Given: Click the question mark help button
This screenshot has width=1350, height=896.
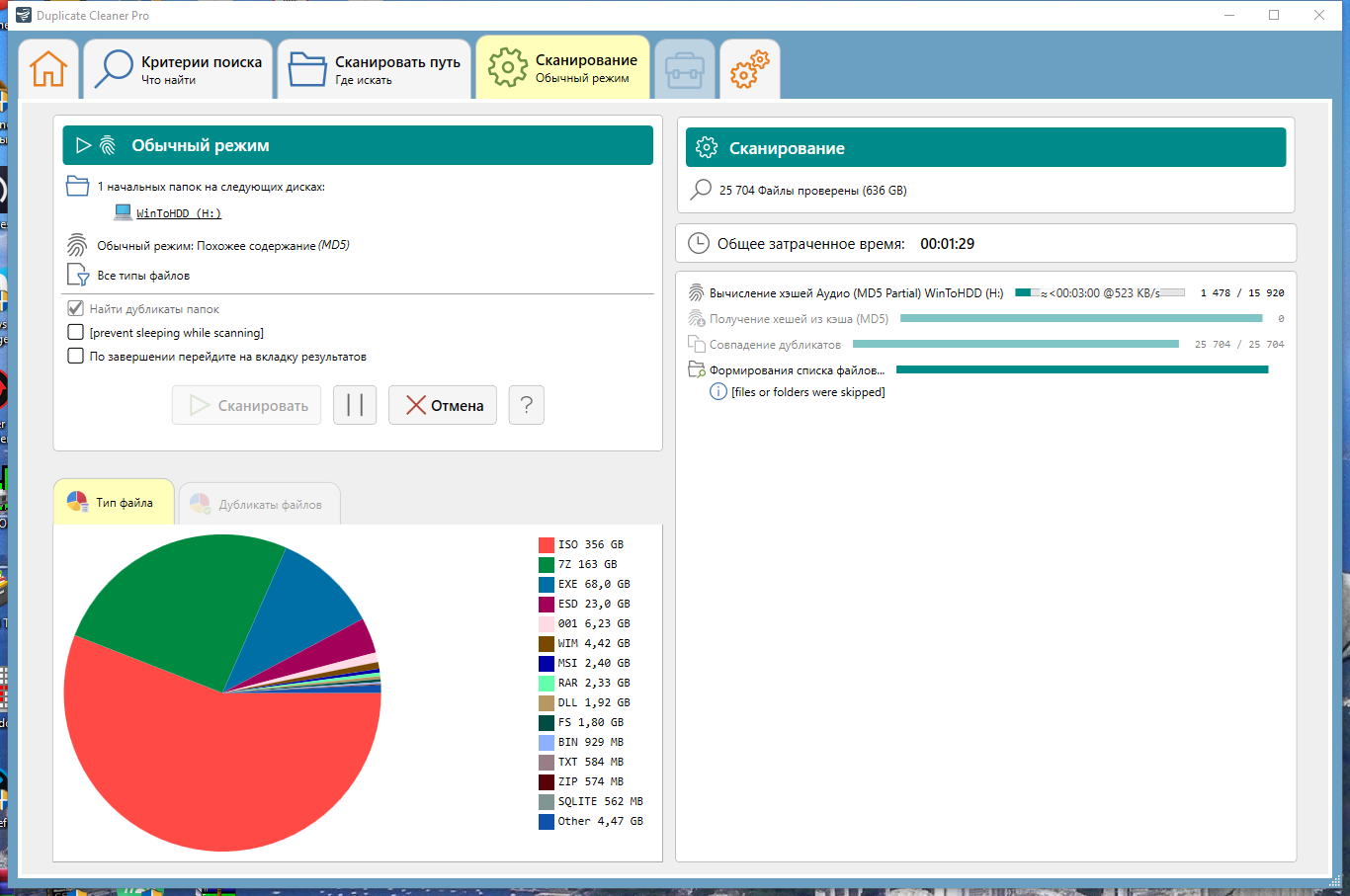Looking at the screenshot, I should (527, 405).
